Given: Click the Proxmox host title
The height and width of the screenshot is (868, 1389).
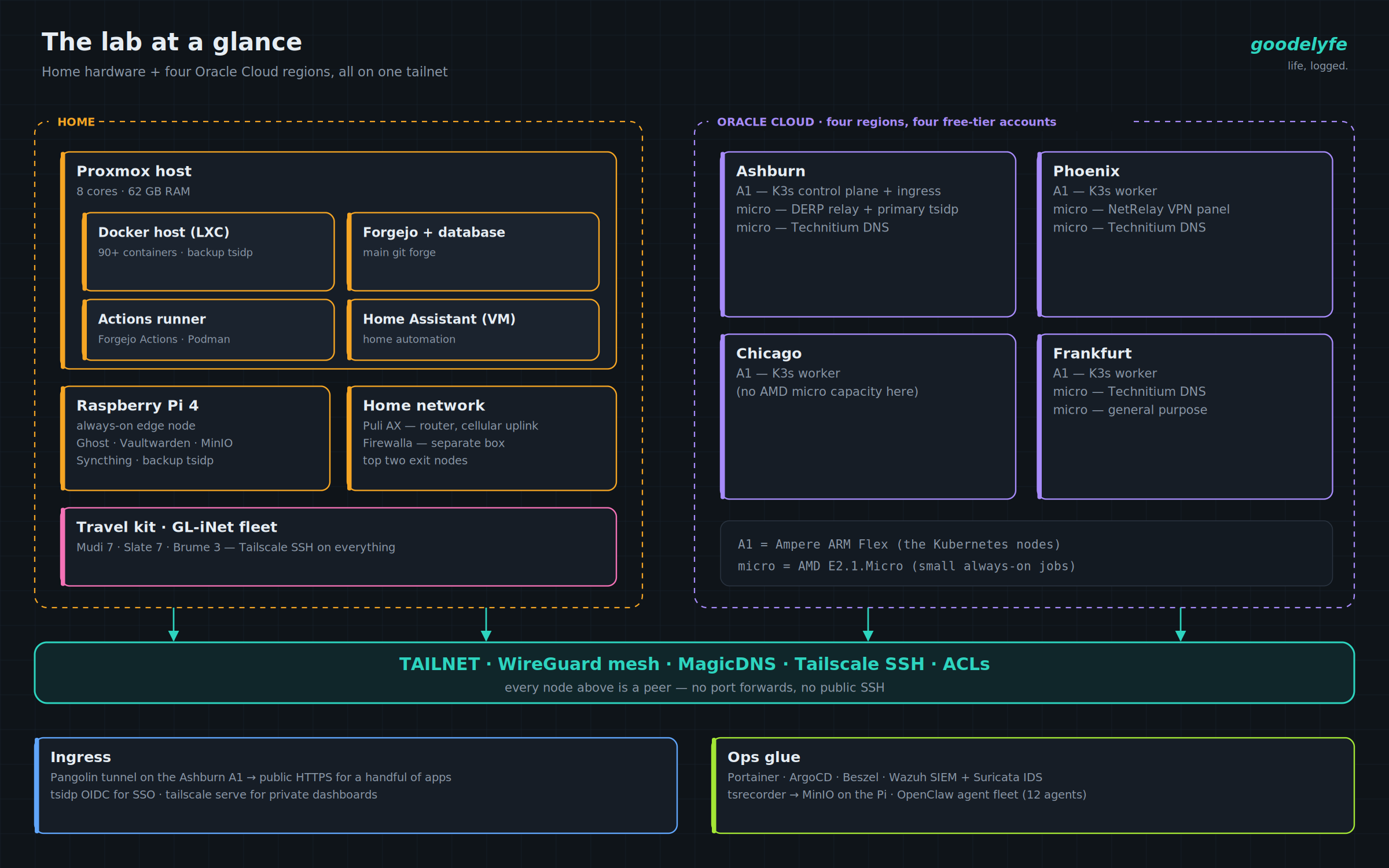Looking at the screenshot, I should click(x=134, y=171).
